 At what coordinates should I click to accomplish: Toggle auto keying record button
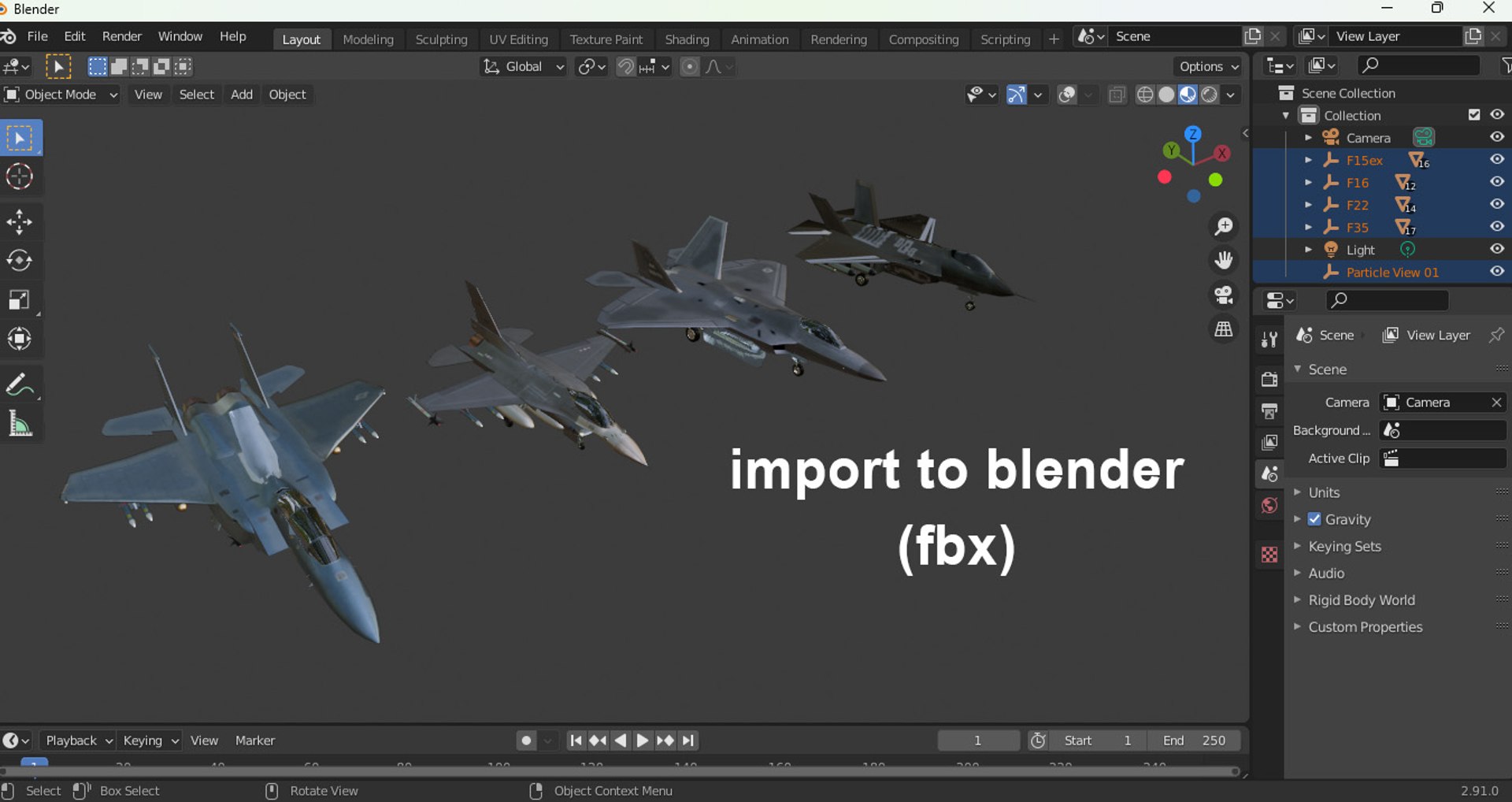(x=527, y=741)
